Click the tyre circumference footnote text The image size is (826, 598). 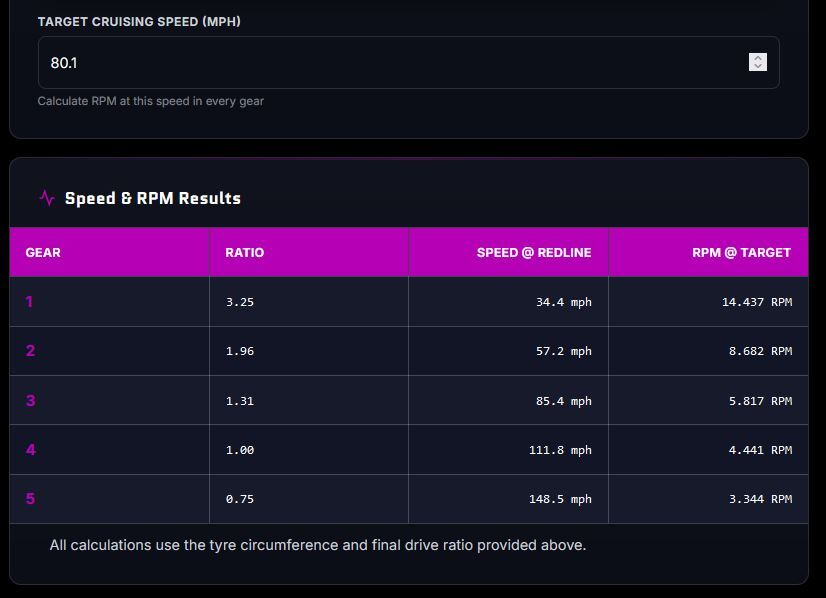[318, 545]
